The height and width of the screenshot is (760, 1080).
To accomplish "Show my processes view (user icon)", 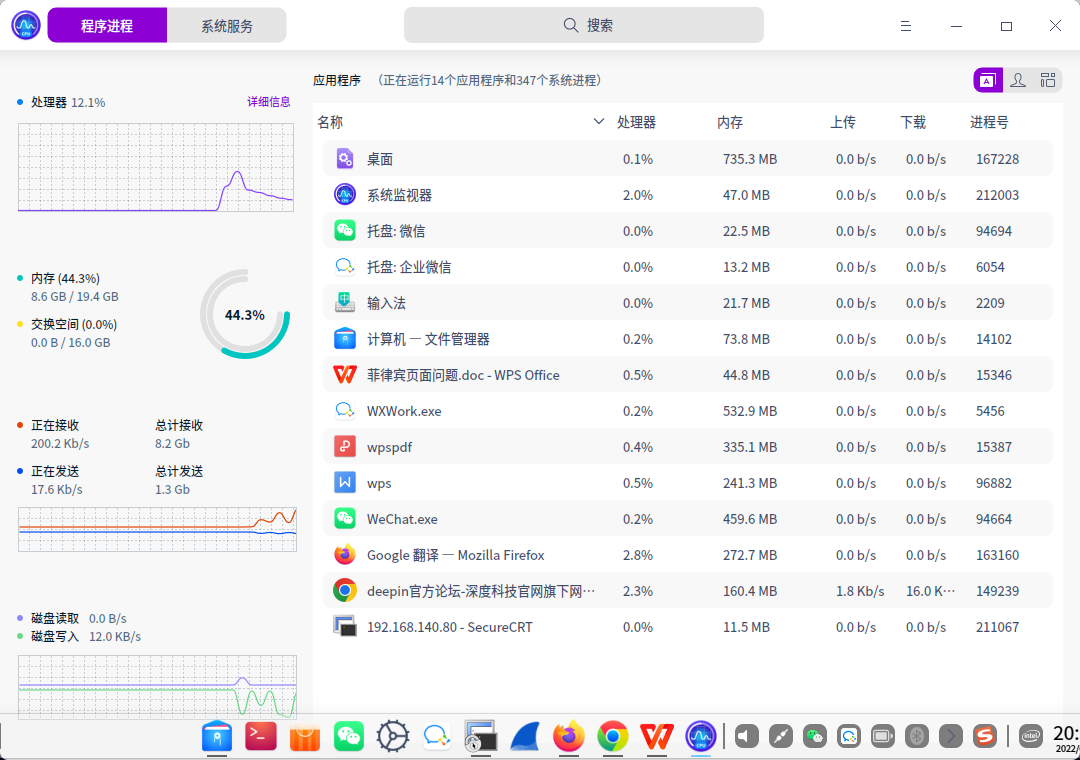I will [1018, 81].
